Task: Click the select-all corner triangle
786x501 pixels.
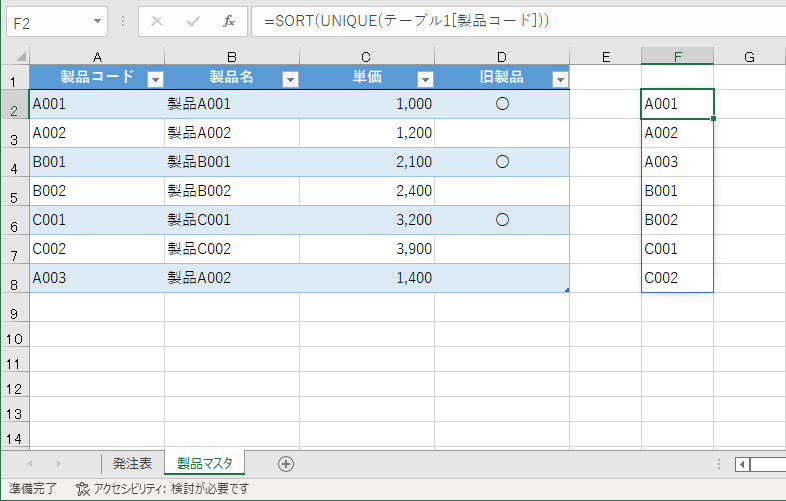Action: click(x=20, y=56)
